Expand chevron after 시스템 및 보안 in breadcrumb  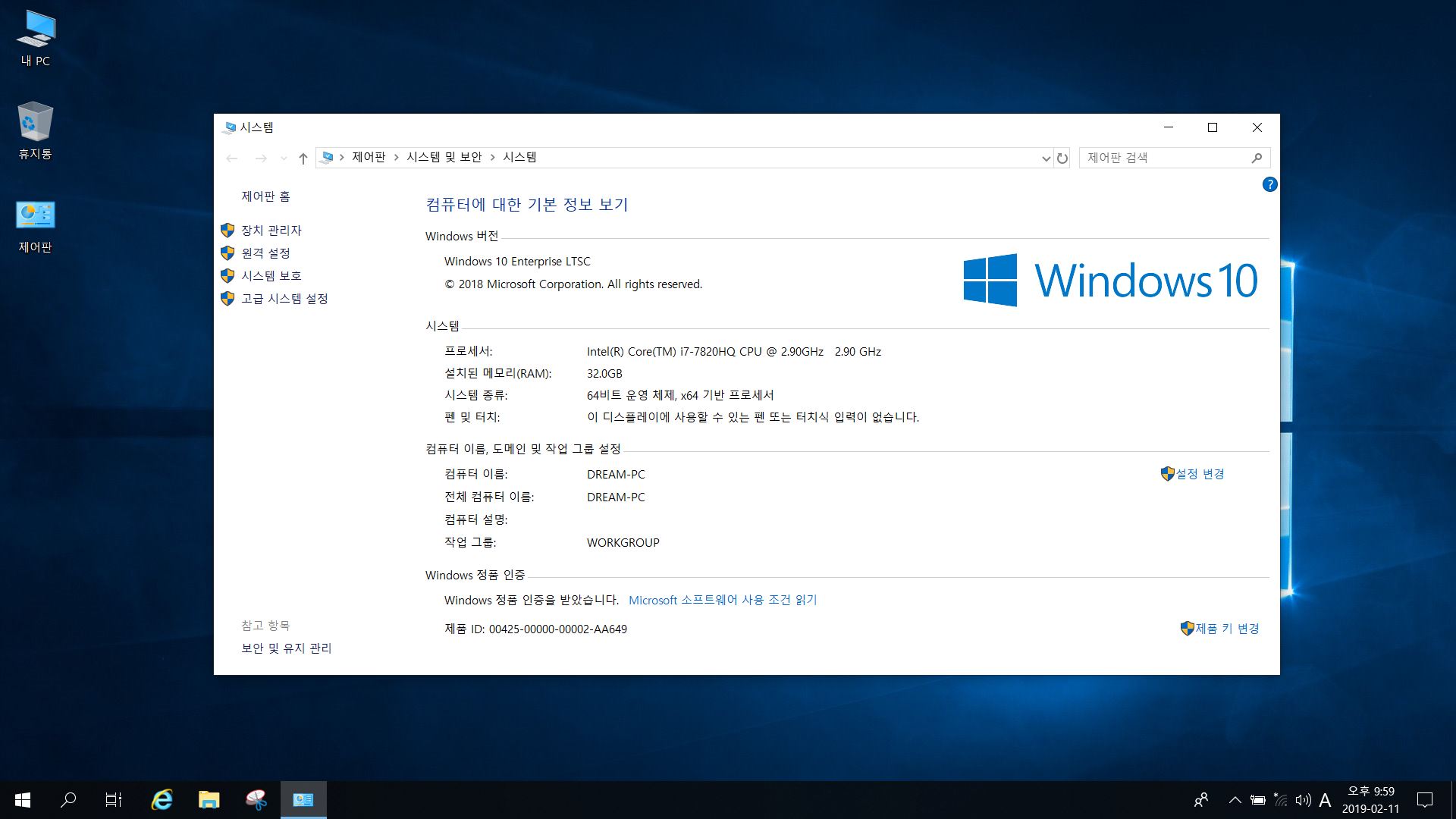point(492,157)
